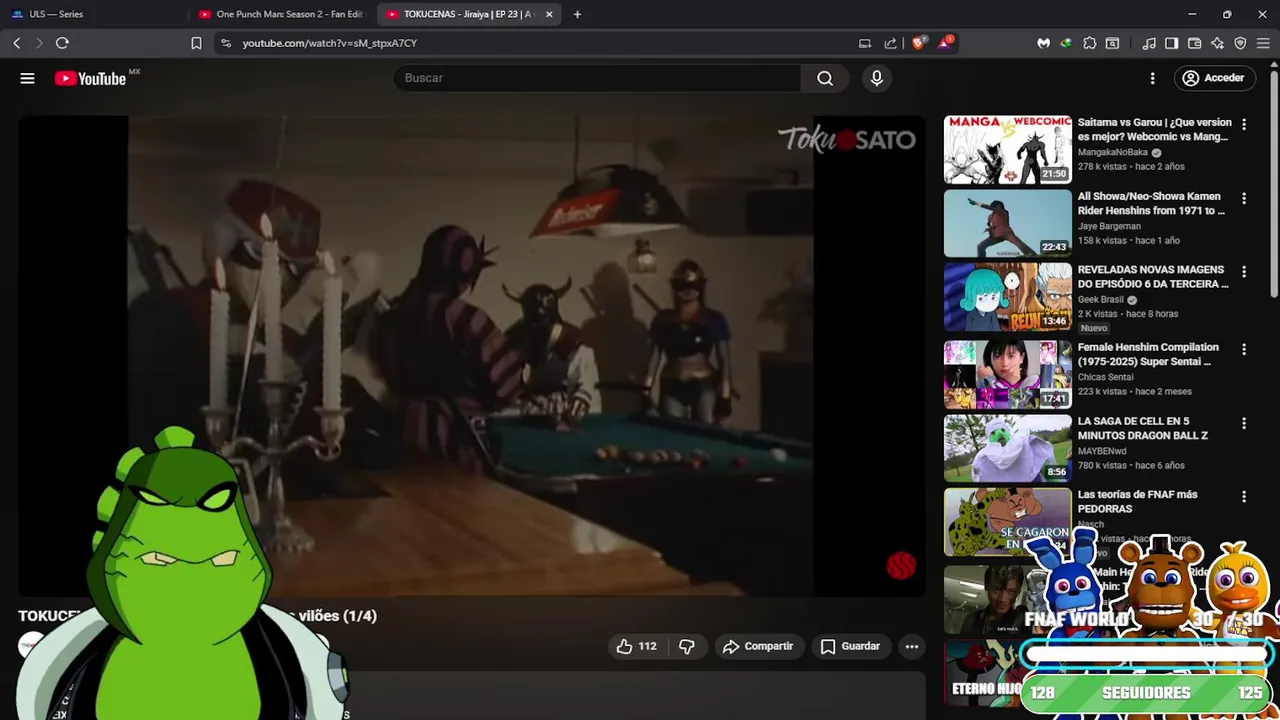
Task: Open All Showa Kamen Rider Henshins thumbnail
Action: point(1008,223)
